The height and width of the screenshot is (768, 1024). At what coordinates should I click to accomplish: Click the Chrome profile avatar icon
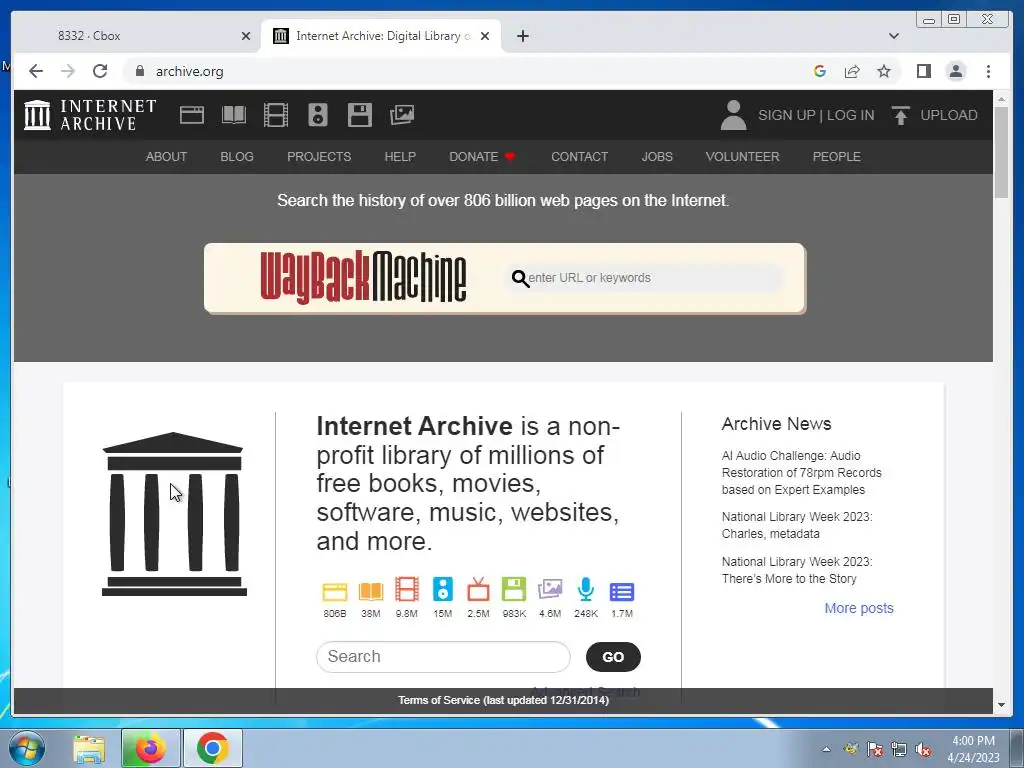tap(956, 71)
